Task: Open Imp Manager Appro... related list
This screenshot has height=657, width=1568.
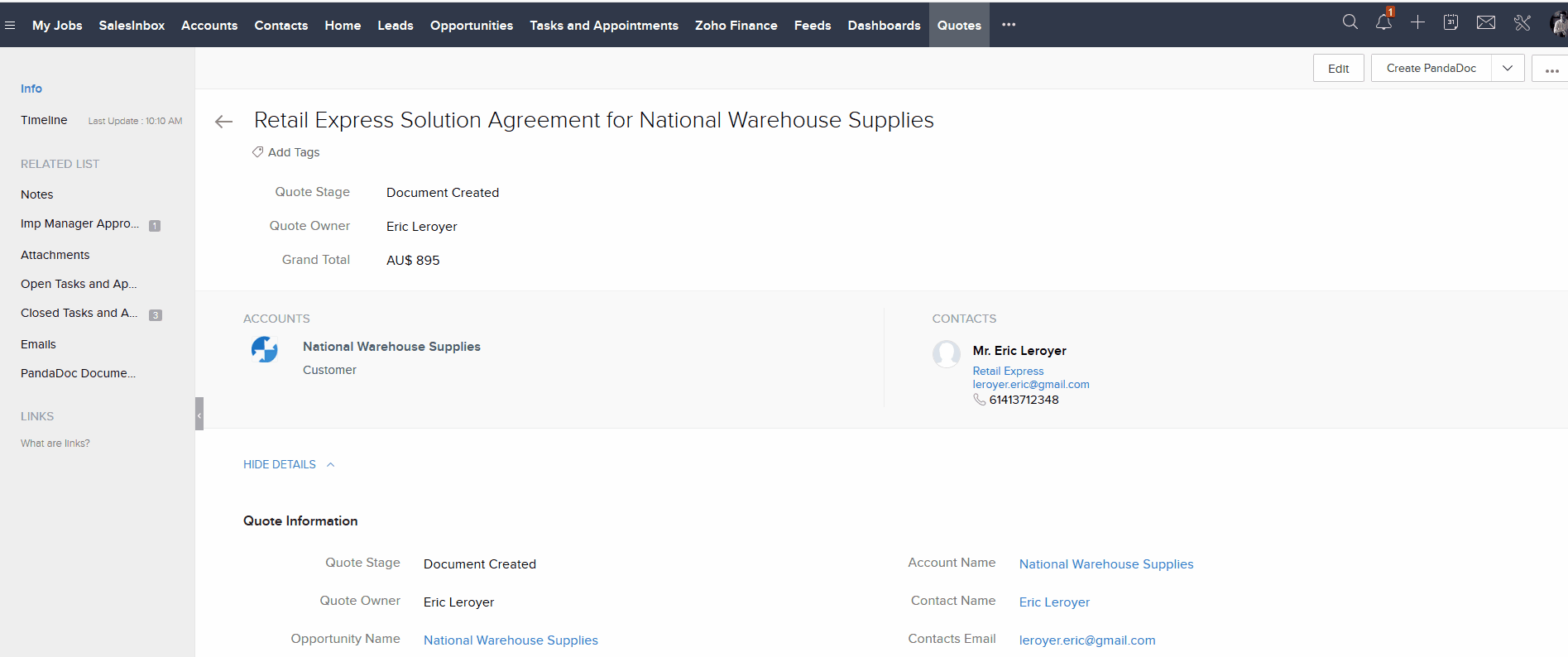Action: [x=79, y=223]
